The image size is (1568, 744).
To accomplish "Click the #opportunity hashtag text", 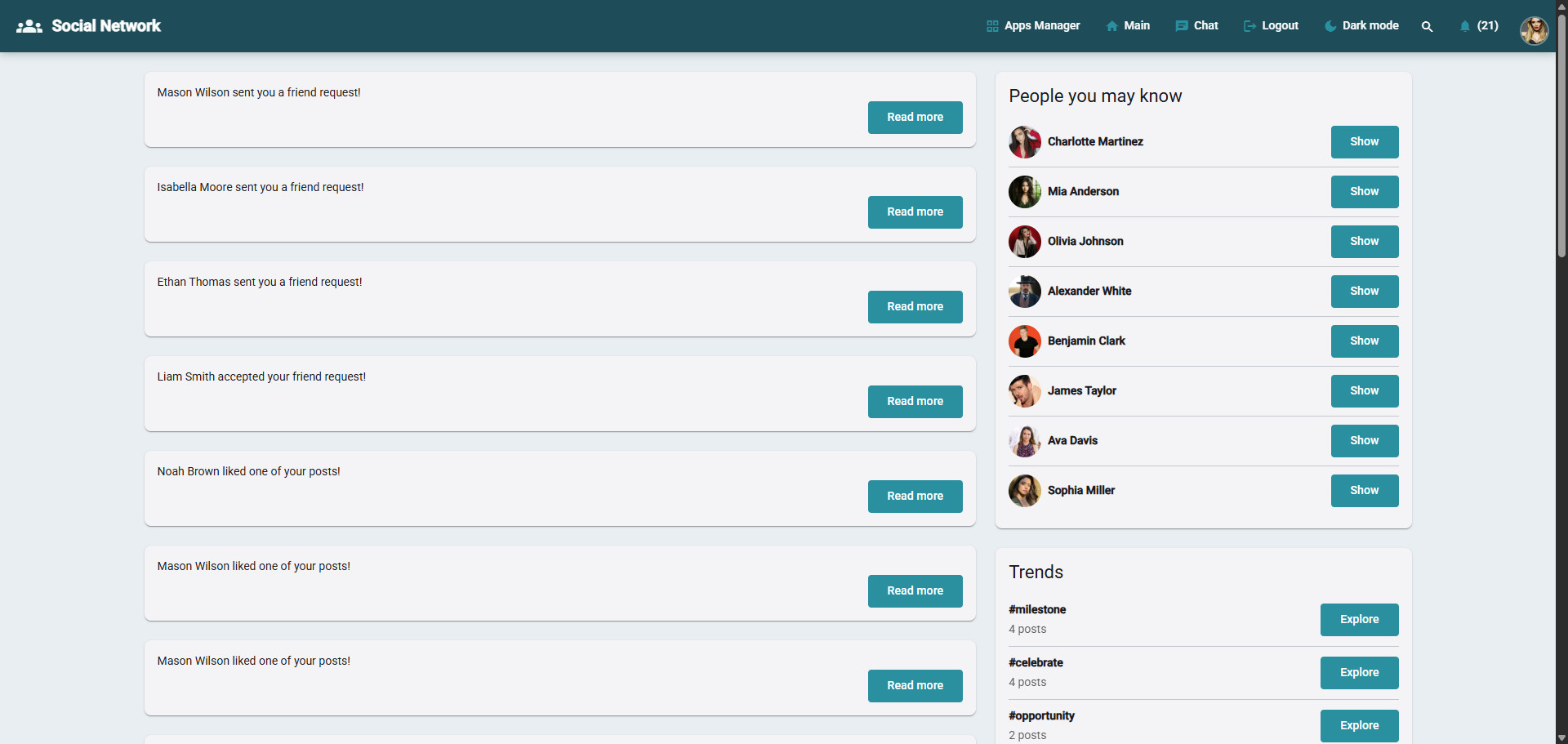I will point(1041,715).
